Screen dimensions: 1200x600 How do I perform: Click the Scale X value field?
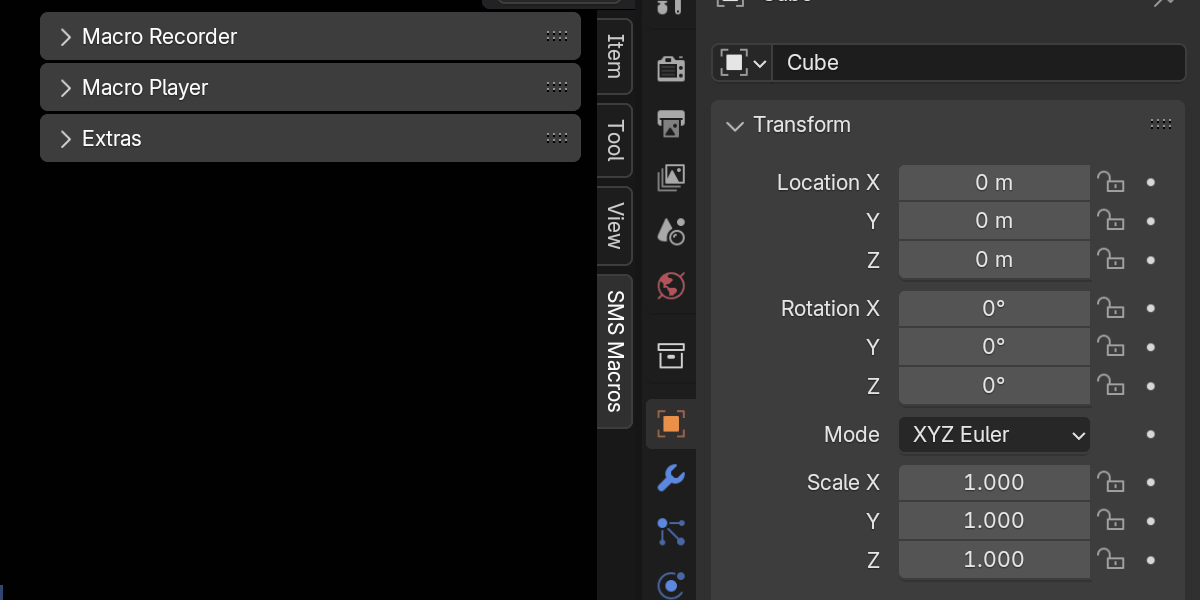tap(994, 483)
